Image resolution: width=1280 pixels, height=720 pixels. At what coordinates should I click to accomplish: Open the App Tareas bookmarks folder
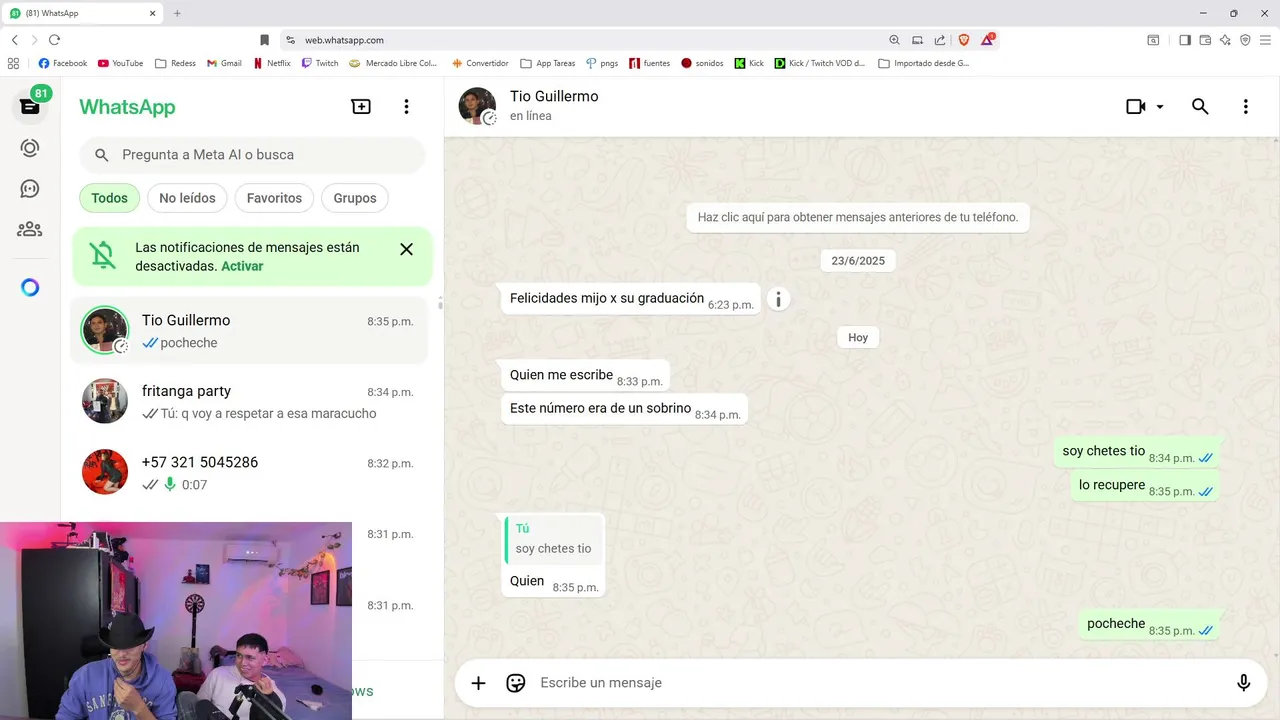(x=548, y=63)
